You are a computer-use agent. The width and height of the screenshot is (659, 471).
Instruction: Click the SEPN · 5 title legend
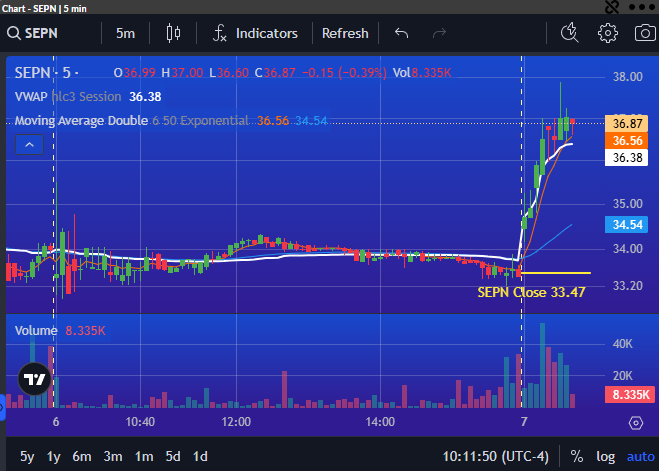[47, 73]
